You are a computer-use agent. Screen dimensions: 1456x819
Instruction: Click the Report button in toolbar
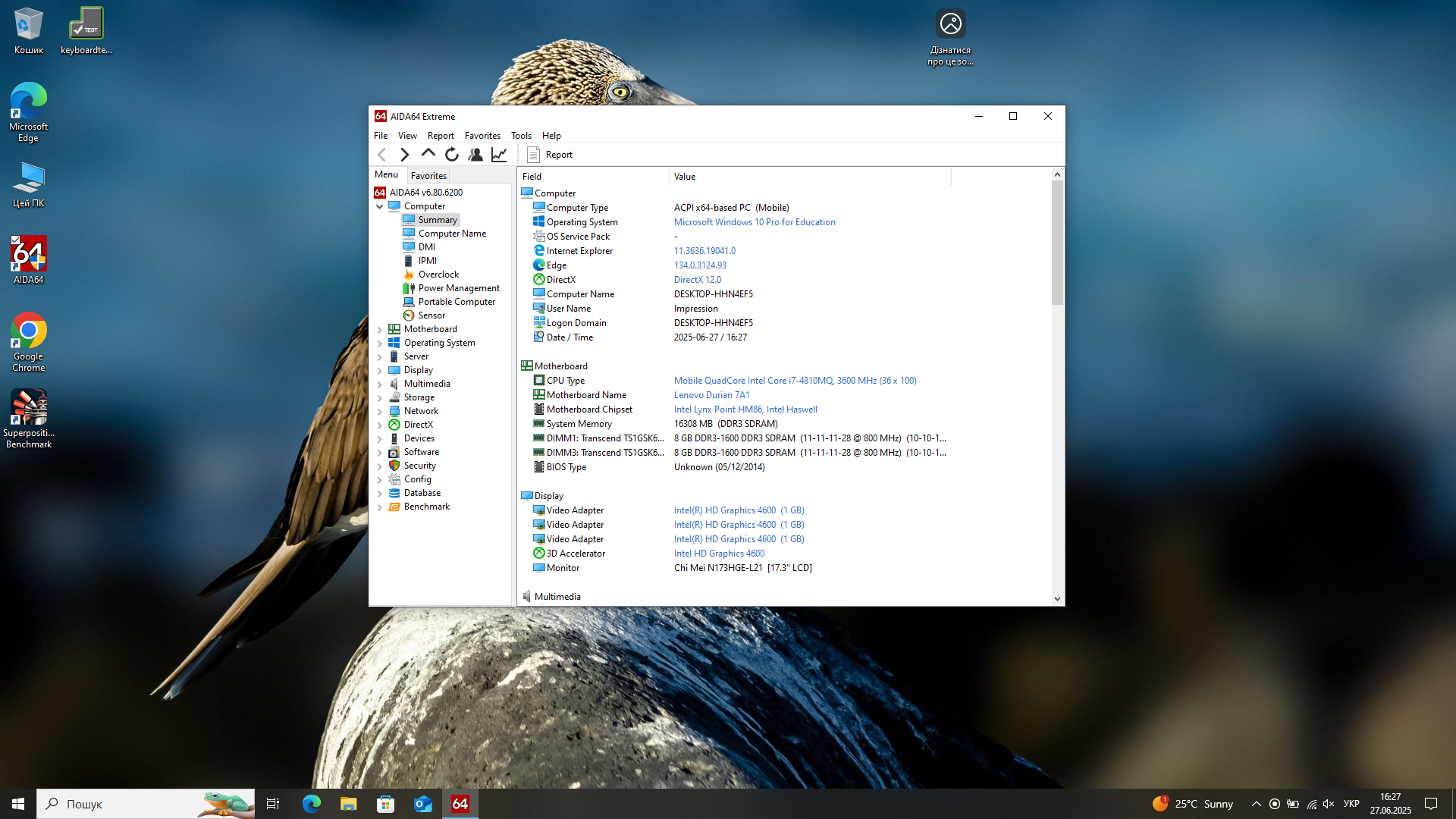pos(550,155)
